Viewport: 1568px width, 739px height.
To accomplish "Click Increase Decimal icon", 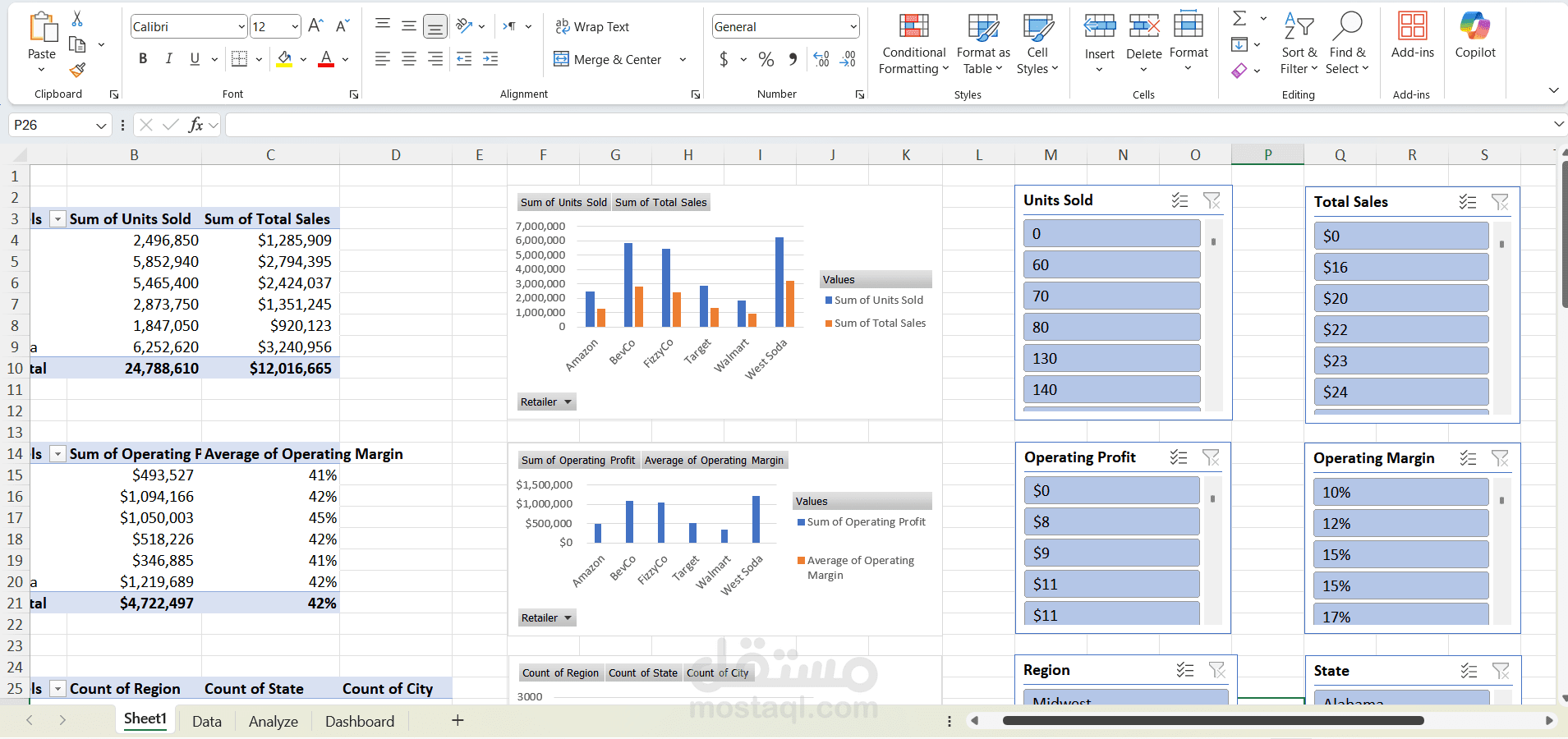I will tap(821, 59).
